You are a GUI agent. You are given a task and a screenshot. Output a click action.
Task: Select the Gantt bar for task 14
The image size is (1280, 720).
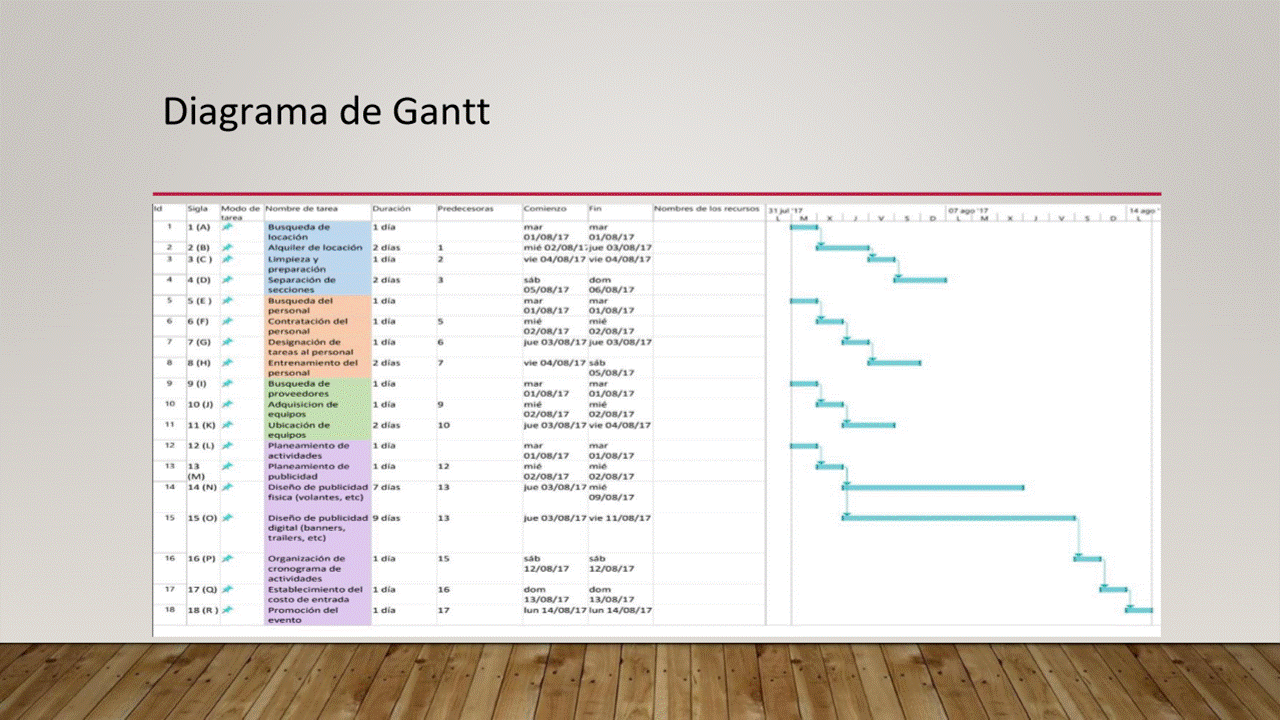click(x=933, y=487)
